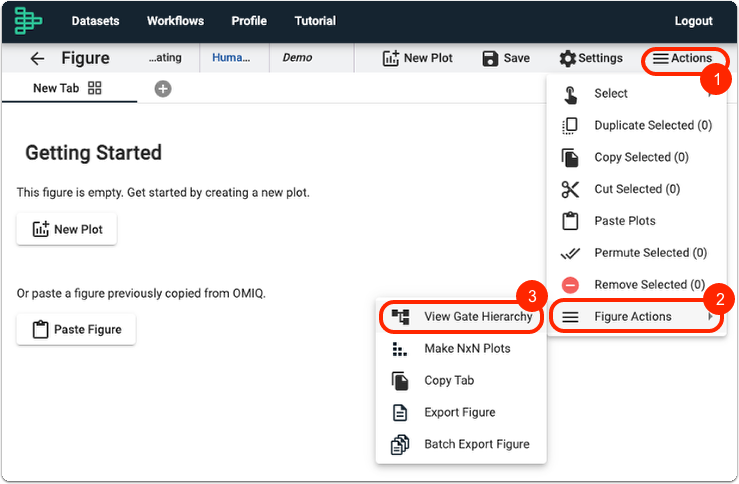Click the Save disk icon
Image resolution: width=739 pixels, height=484 pixels.
pos(490,58)
